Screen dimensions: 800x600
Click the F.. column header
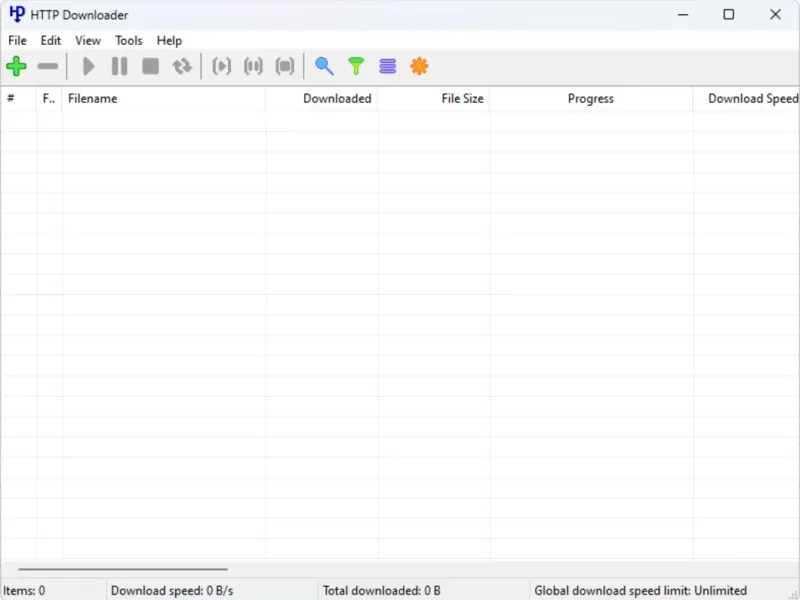pos(49,98)
